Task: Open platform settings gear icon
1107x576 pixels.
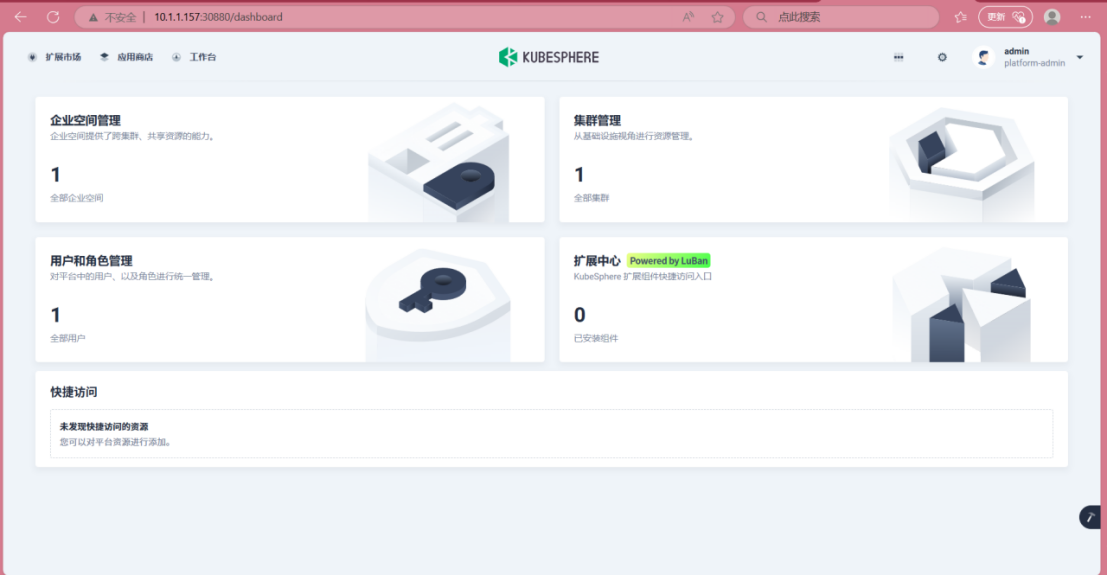Action: (942, 57)
